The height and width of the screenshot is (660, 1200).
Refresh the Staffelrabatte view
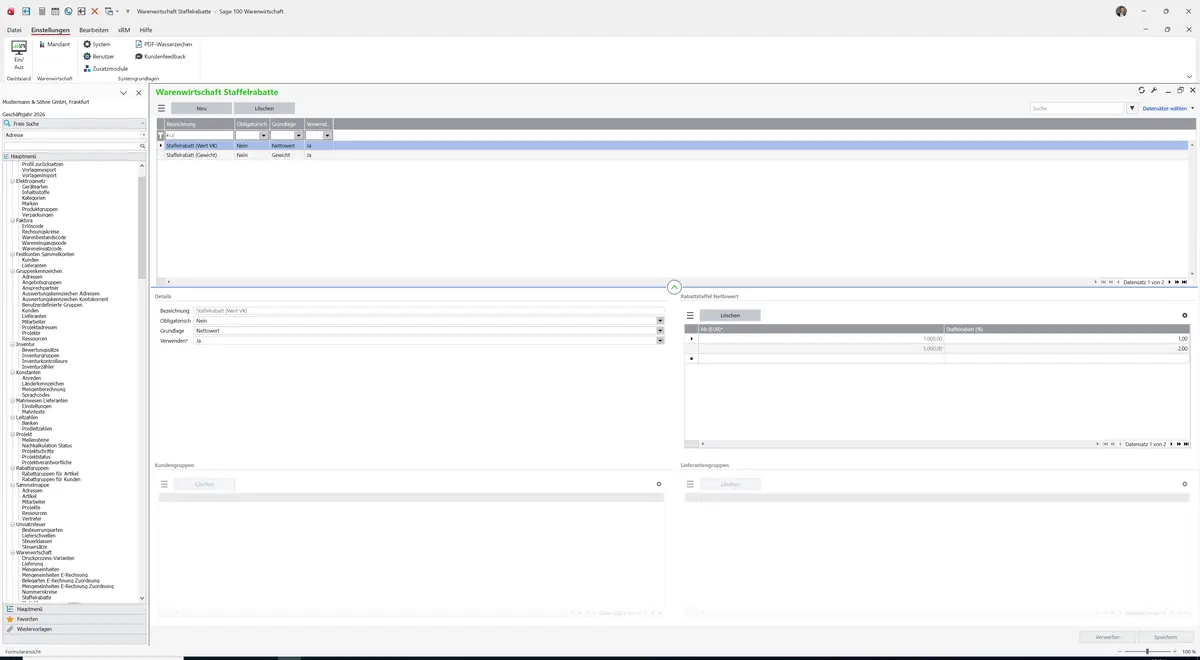(1142, 90)
